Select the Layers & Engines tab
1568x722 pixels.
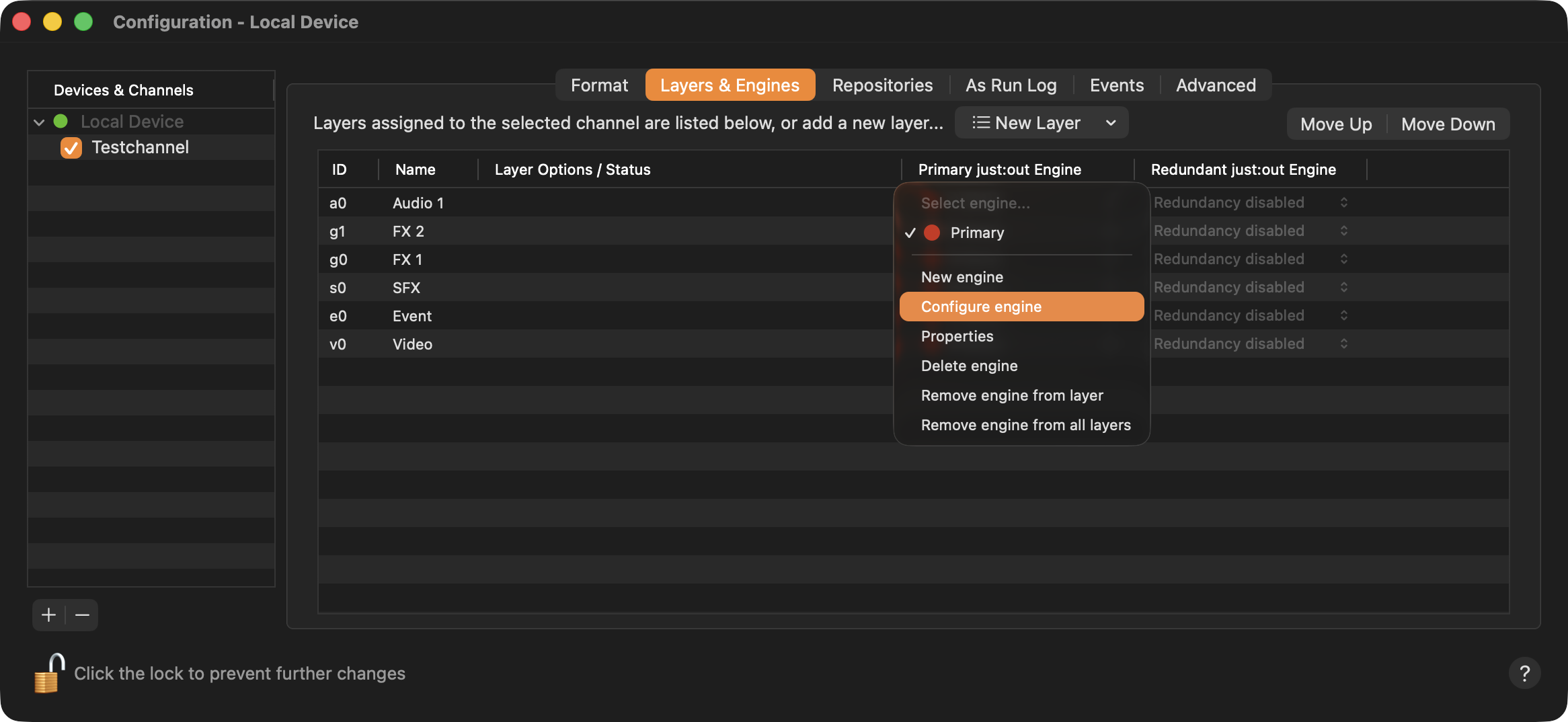[x=730, y=85]
